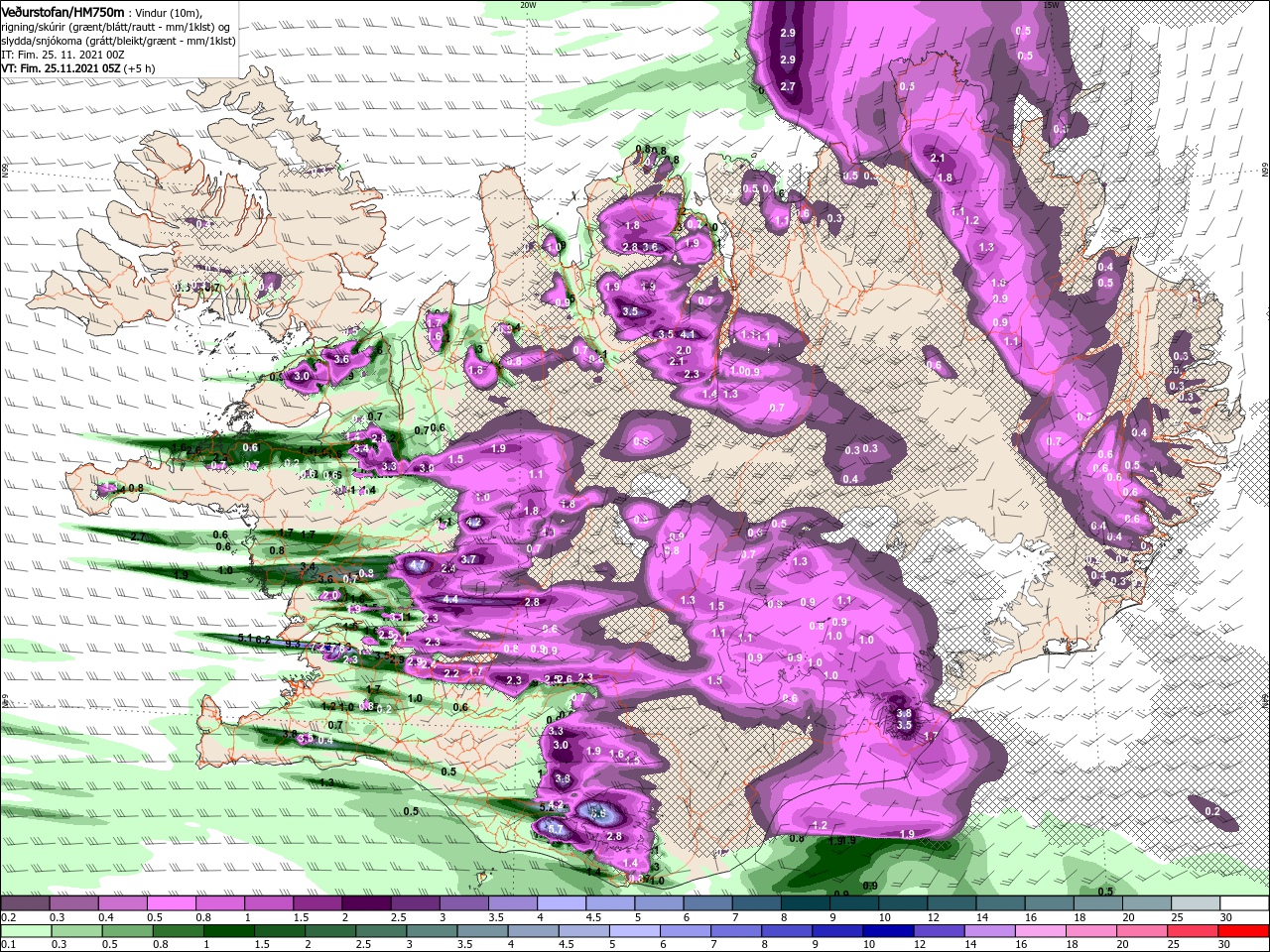The width and height of the screenshot is (1270, 952).
Task: Click the '20W' longitude label
Action: tap(528, 4)
